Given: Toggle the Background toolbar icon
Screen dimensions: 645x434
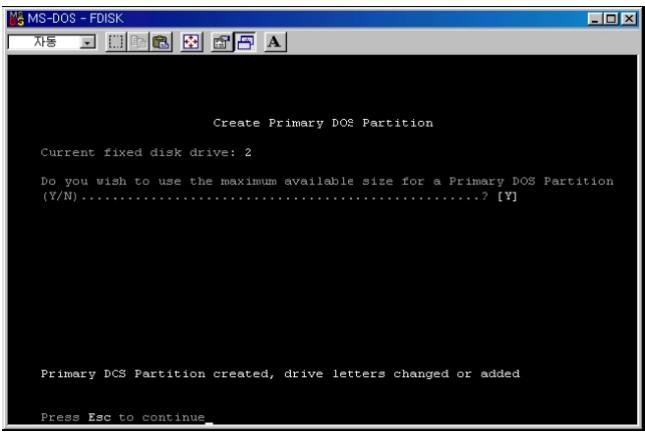Looking at the screenshot, I should pyautogui.click(x=245, y=42).
